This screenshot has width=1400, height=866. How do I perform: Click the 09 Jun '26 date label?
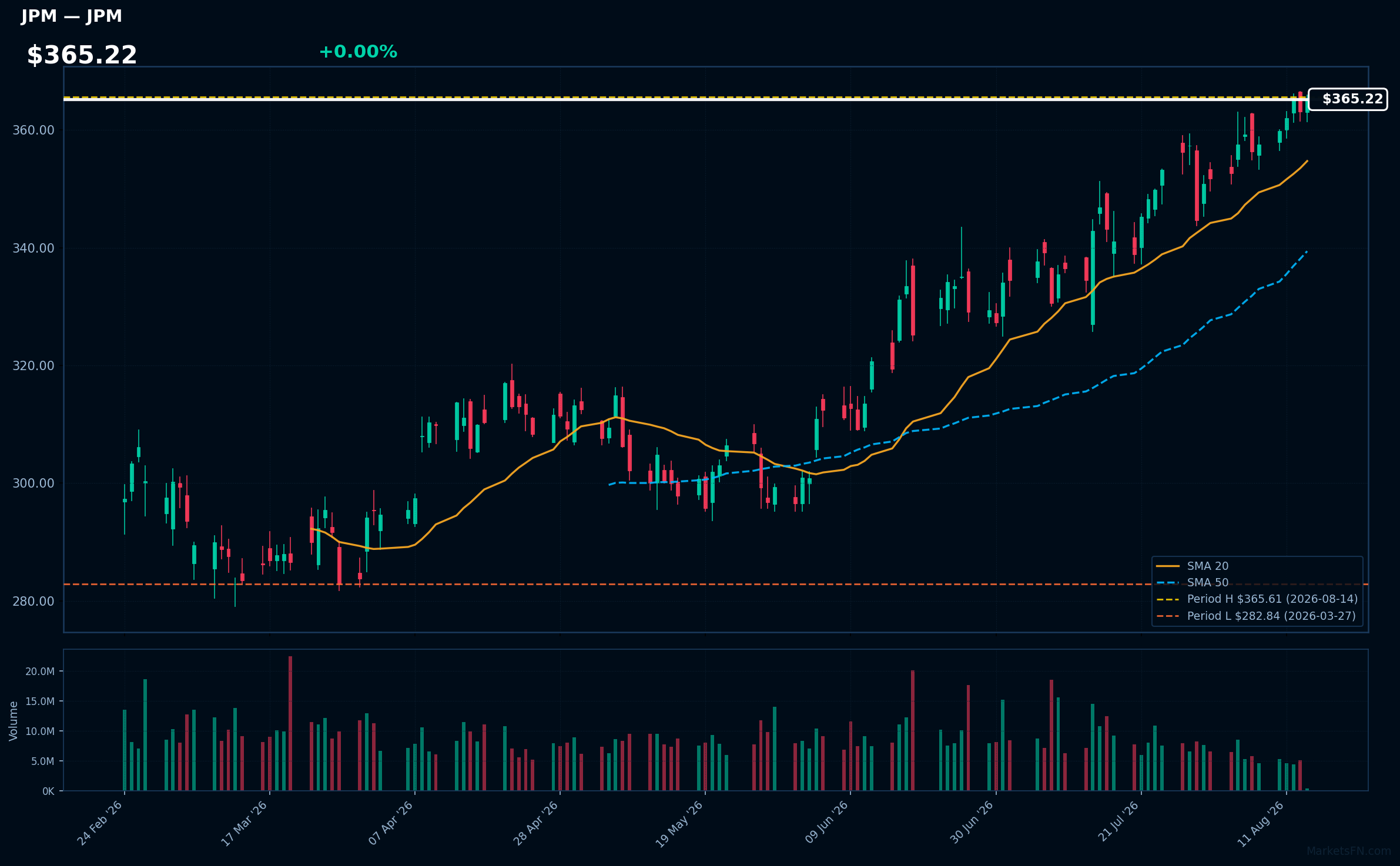click(827, 823)
